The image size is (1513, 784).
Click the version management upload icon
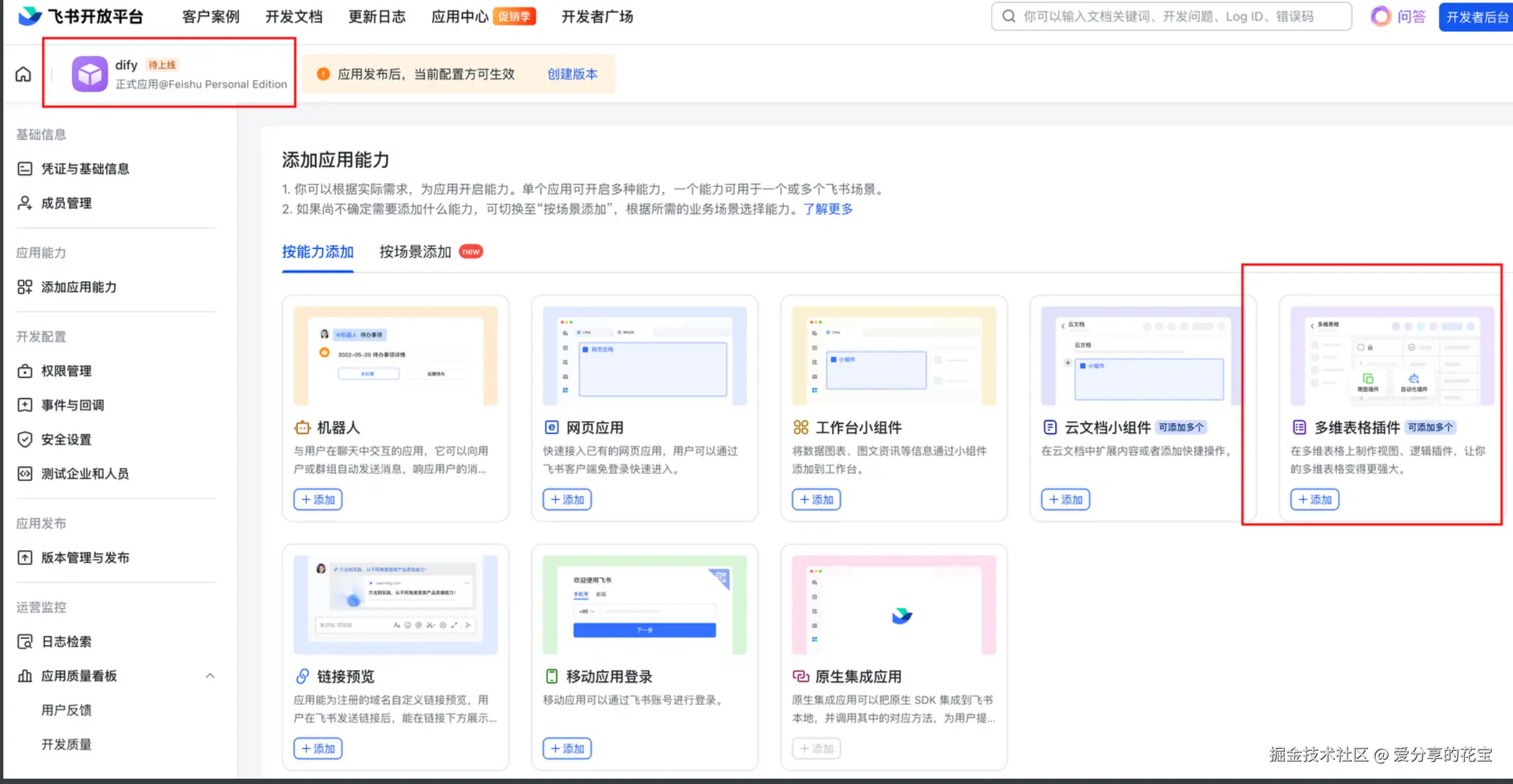25,558
